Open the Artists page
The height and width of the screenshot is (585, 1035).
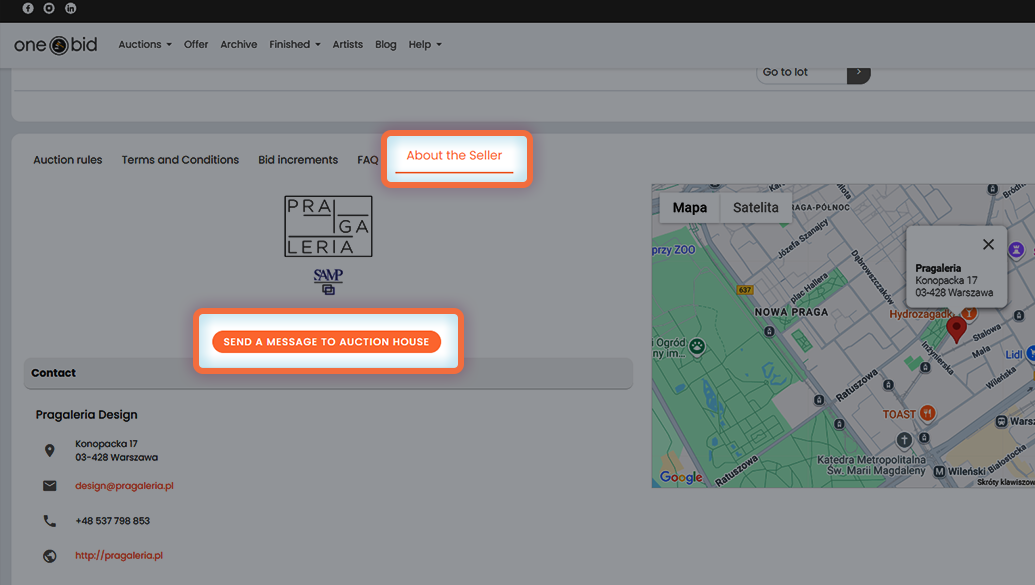[348, 44]
